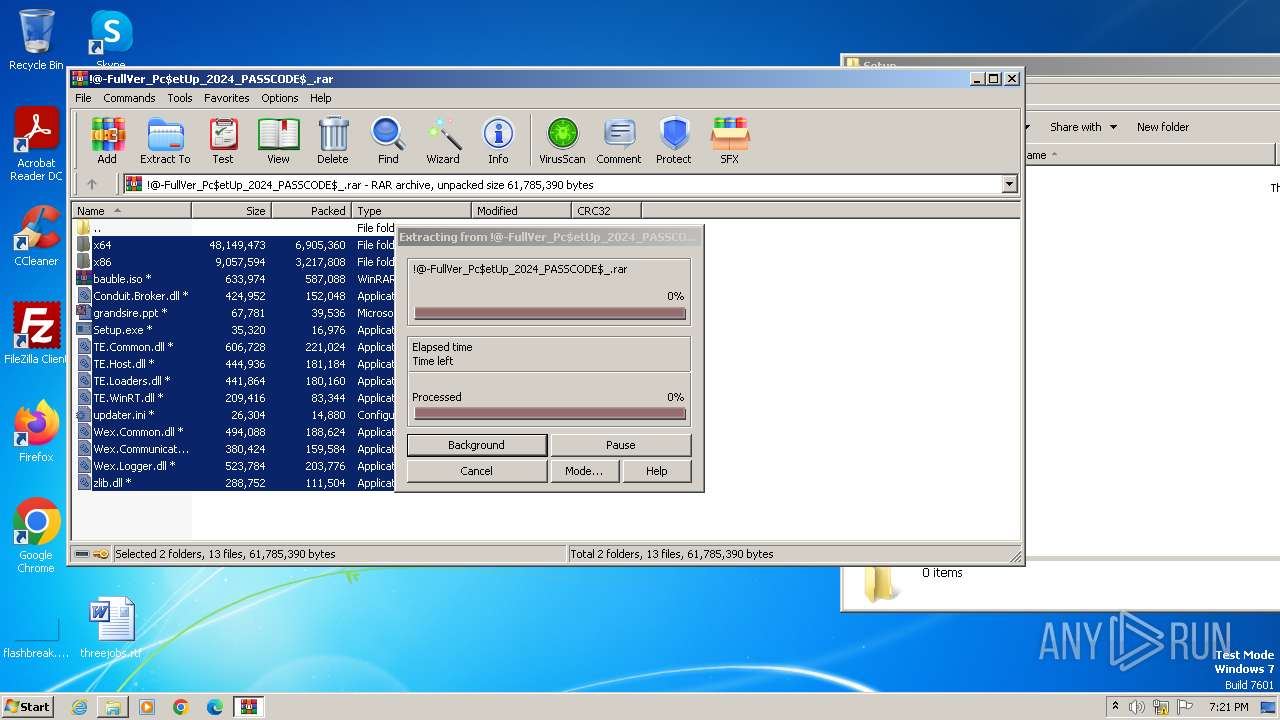
Task: Open Recycle Bin desktop icon
Action: pos(36,40)
